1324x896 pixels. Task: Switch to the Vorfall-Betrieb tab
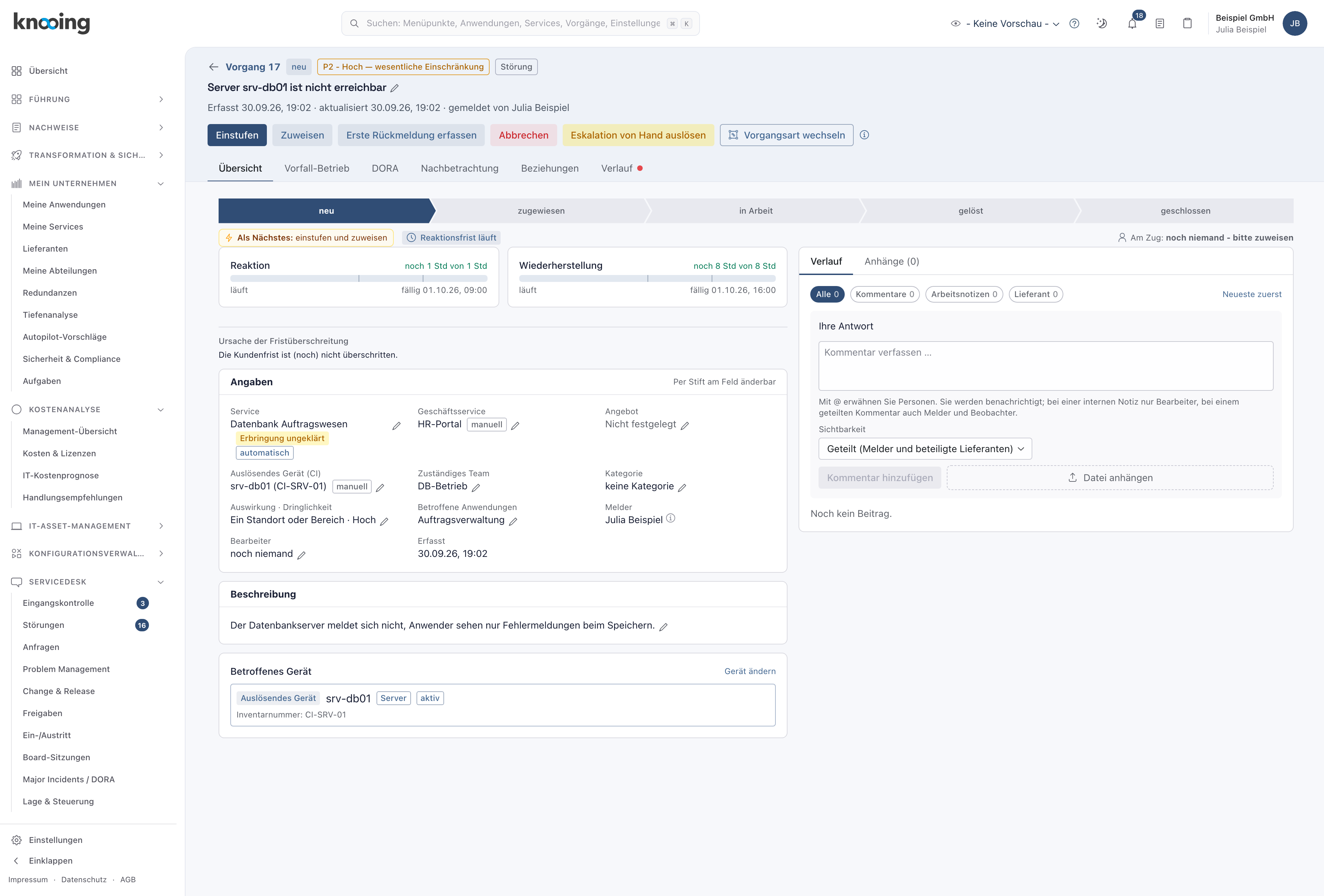click(x=317, y=169)
